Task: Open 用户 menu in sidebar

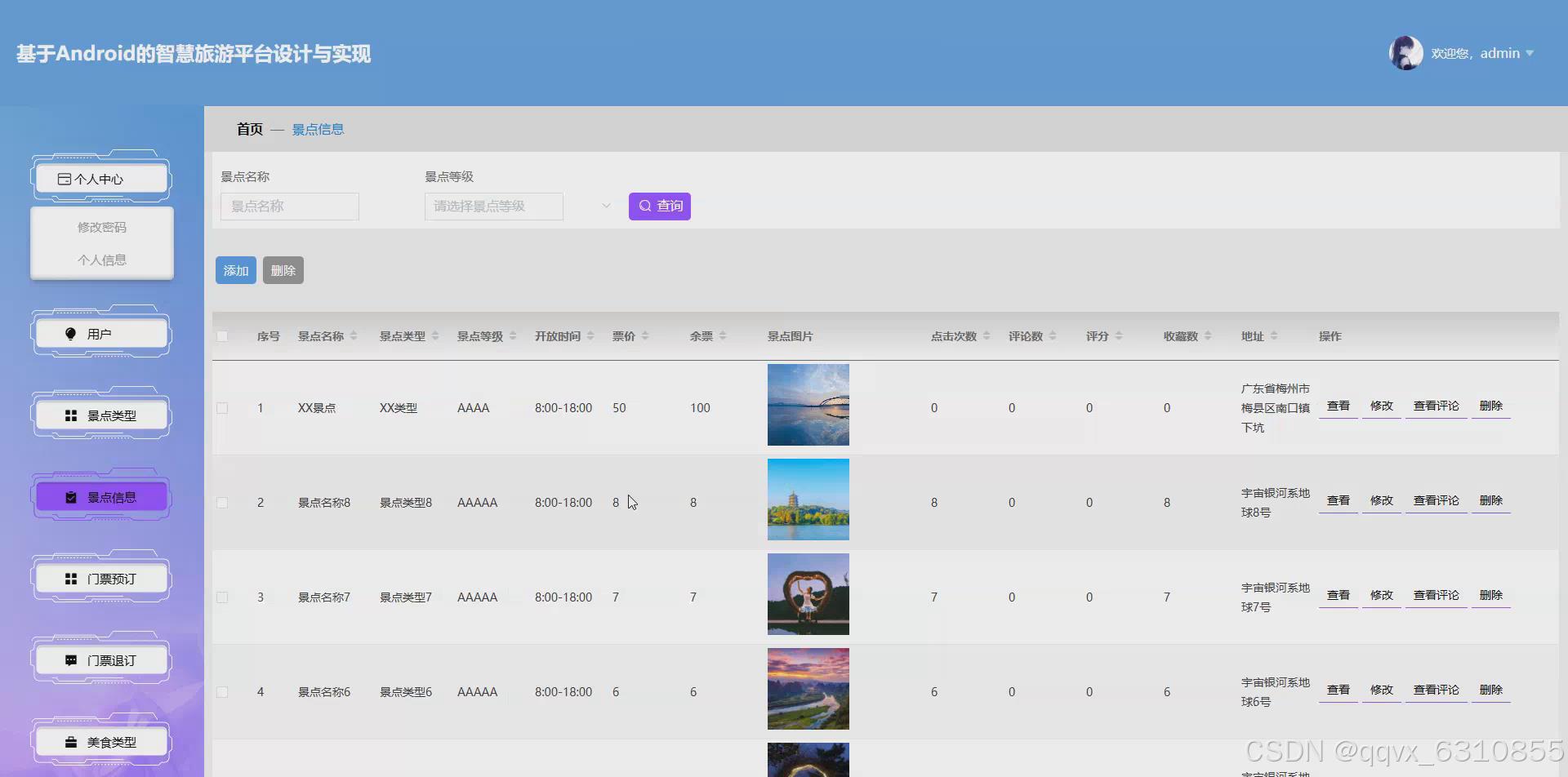Action: tap(101, 334)
